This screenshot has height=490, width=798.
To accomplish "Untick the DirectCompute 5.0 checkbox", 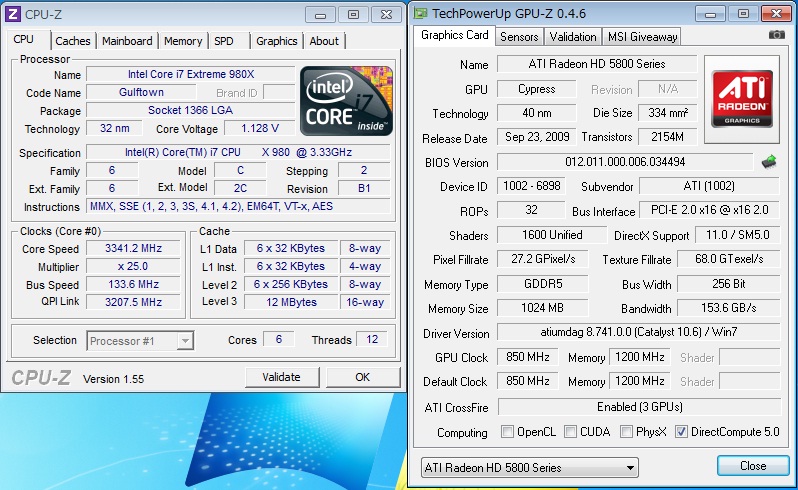I will (x=681, y=431).
